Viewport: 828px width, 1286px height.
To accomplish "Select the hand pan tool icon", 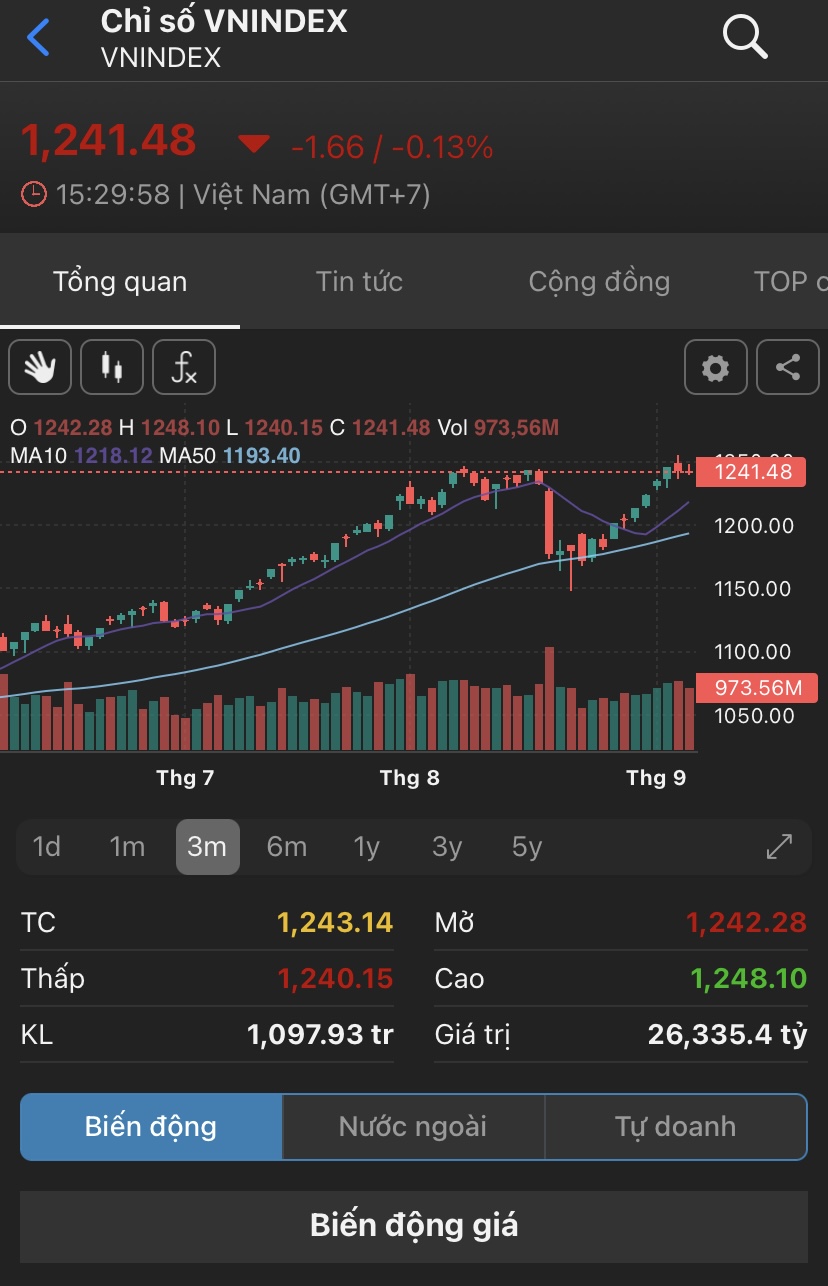I will pos(40,367).
